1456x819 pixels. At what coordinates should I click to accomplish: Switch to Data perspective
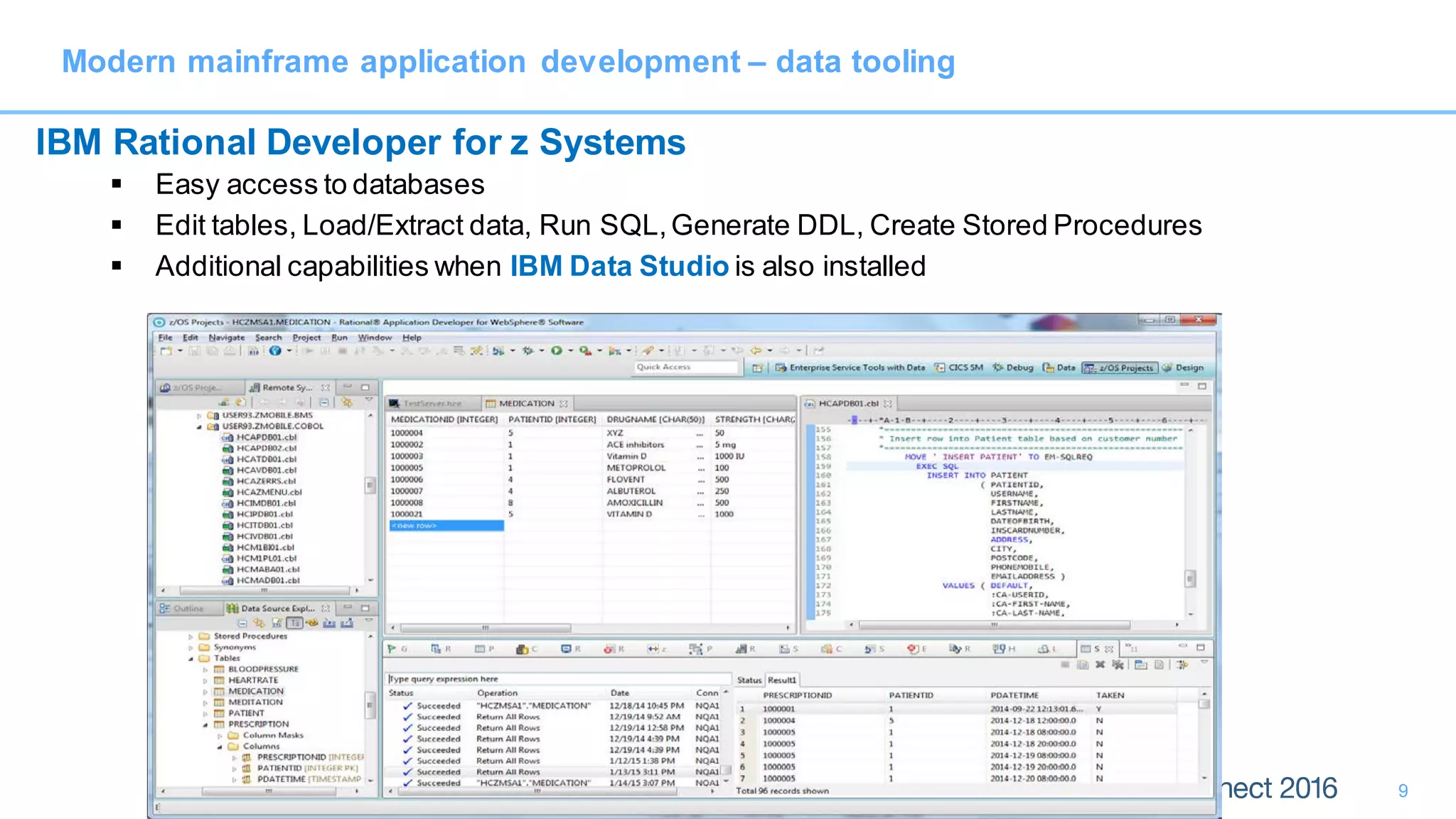(1059, 368)
